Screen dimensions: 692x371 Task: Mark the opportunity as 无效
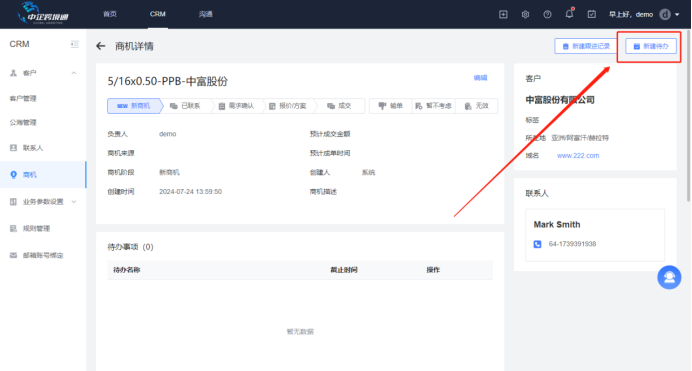click(477, 106)
